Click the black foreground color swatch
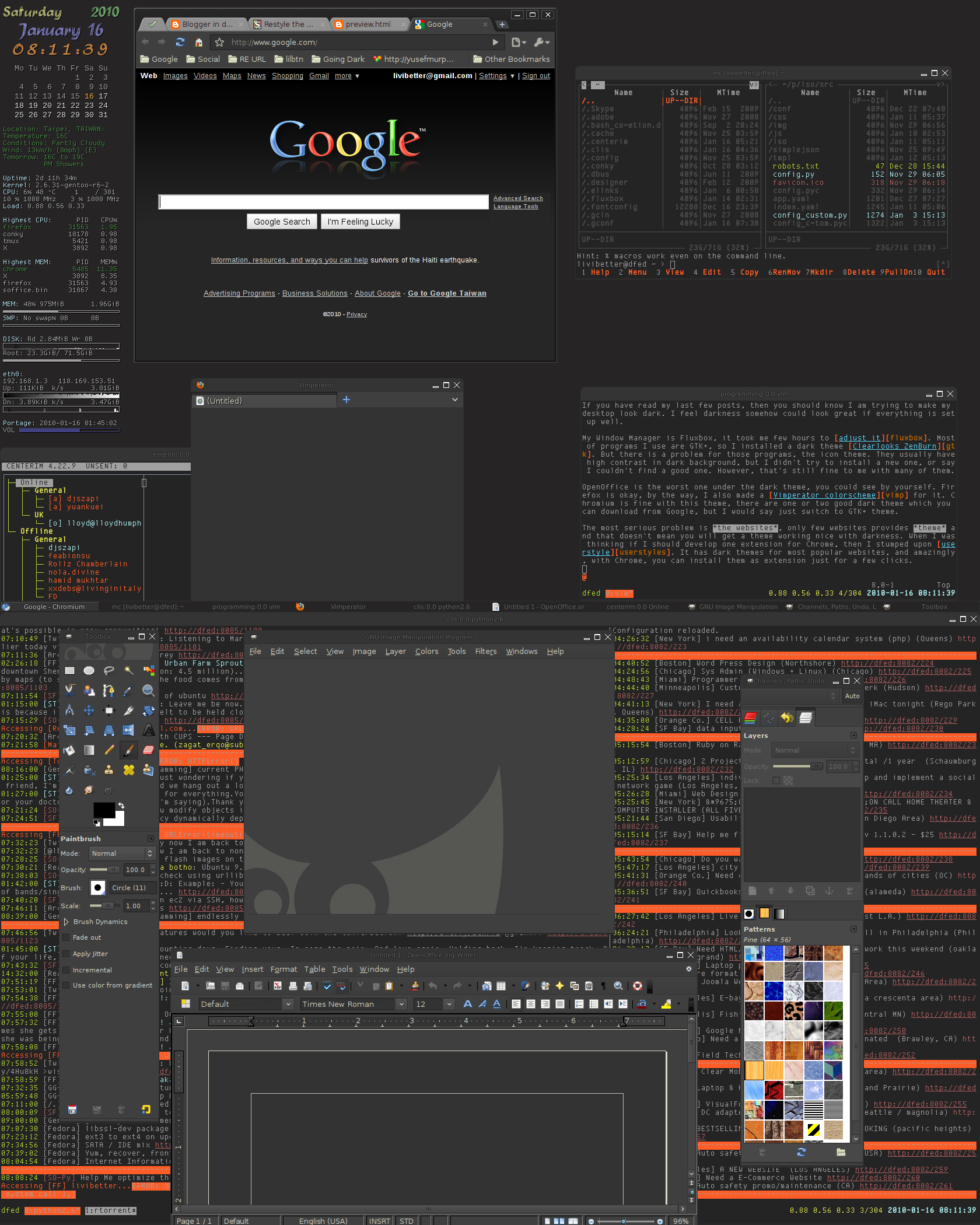The width and height of the screenshot is (980, 1225). (104, 810)
